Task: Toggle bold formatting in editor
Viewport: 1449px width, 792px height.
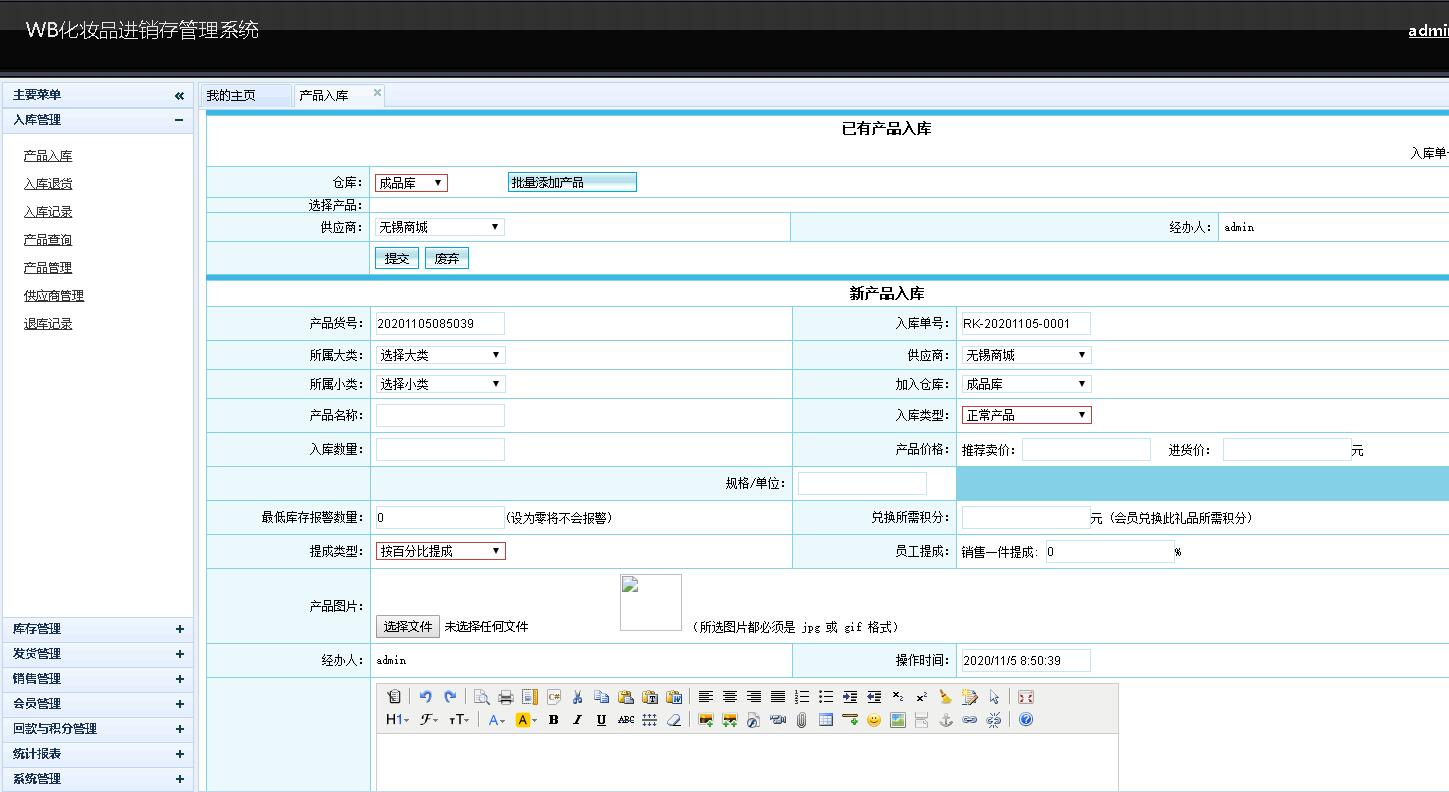Action: coord(553,720)
